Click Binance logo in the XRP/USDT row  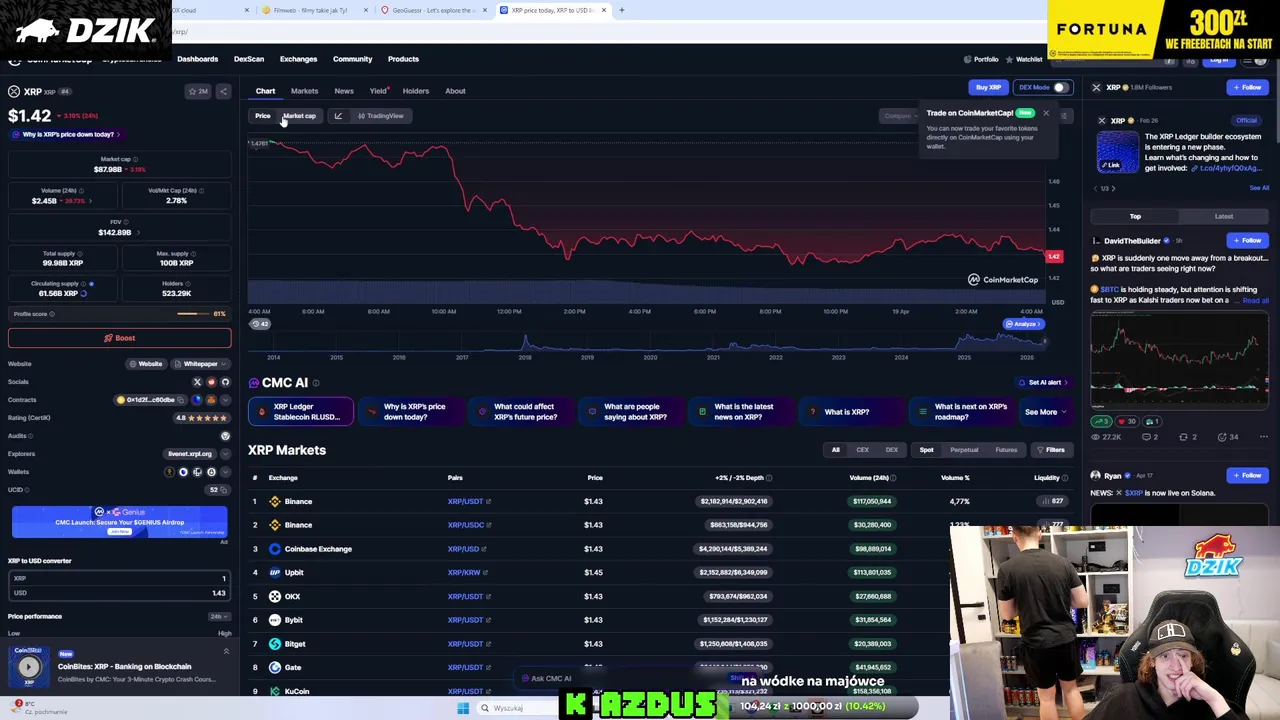[275, 501]
